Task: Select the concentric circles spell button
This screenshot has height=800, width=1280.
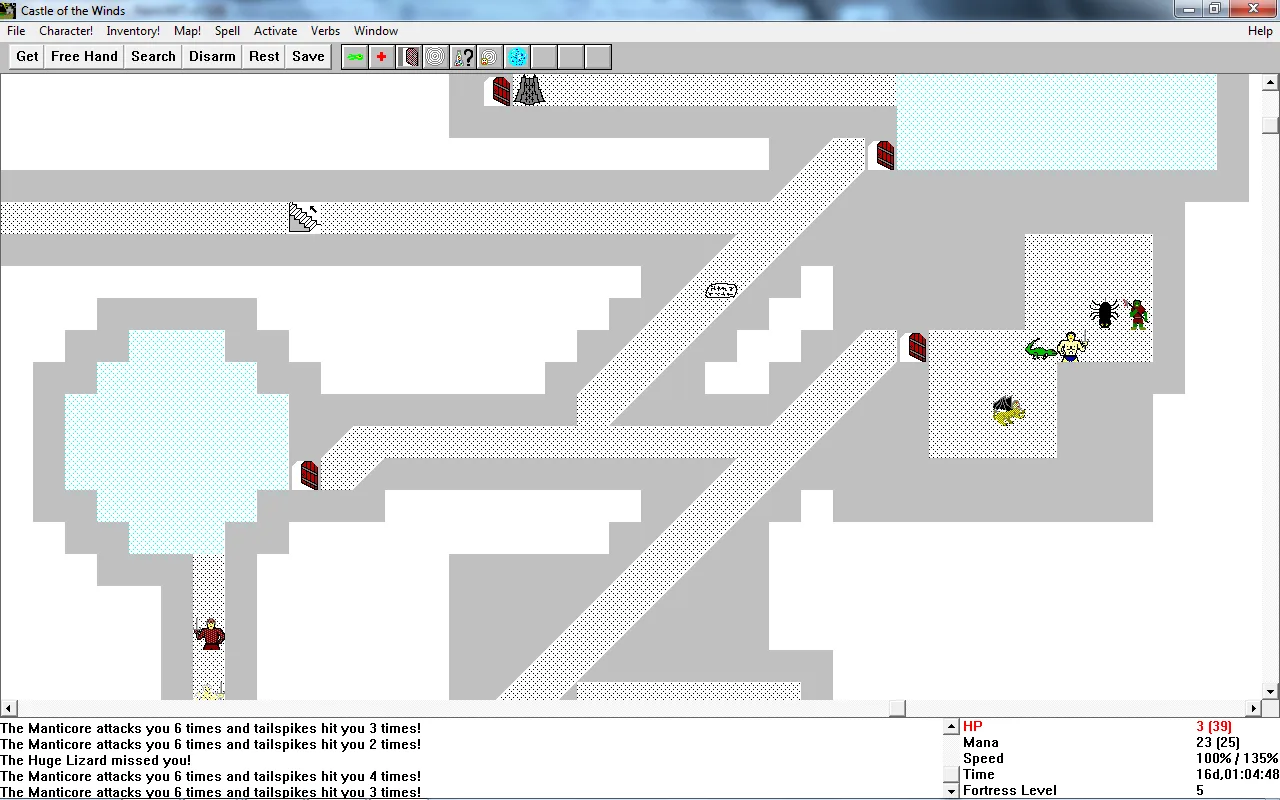Action: tap(436, 57)
